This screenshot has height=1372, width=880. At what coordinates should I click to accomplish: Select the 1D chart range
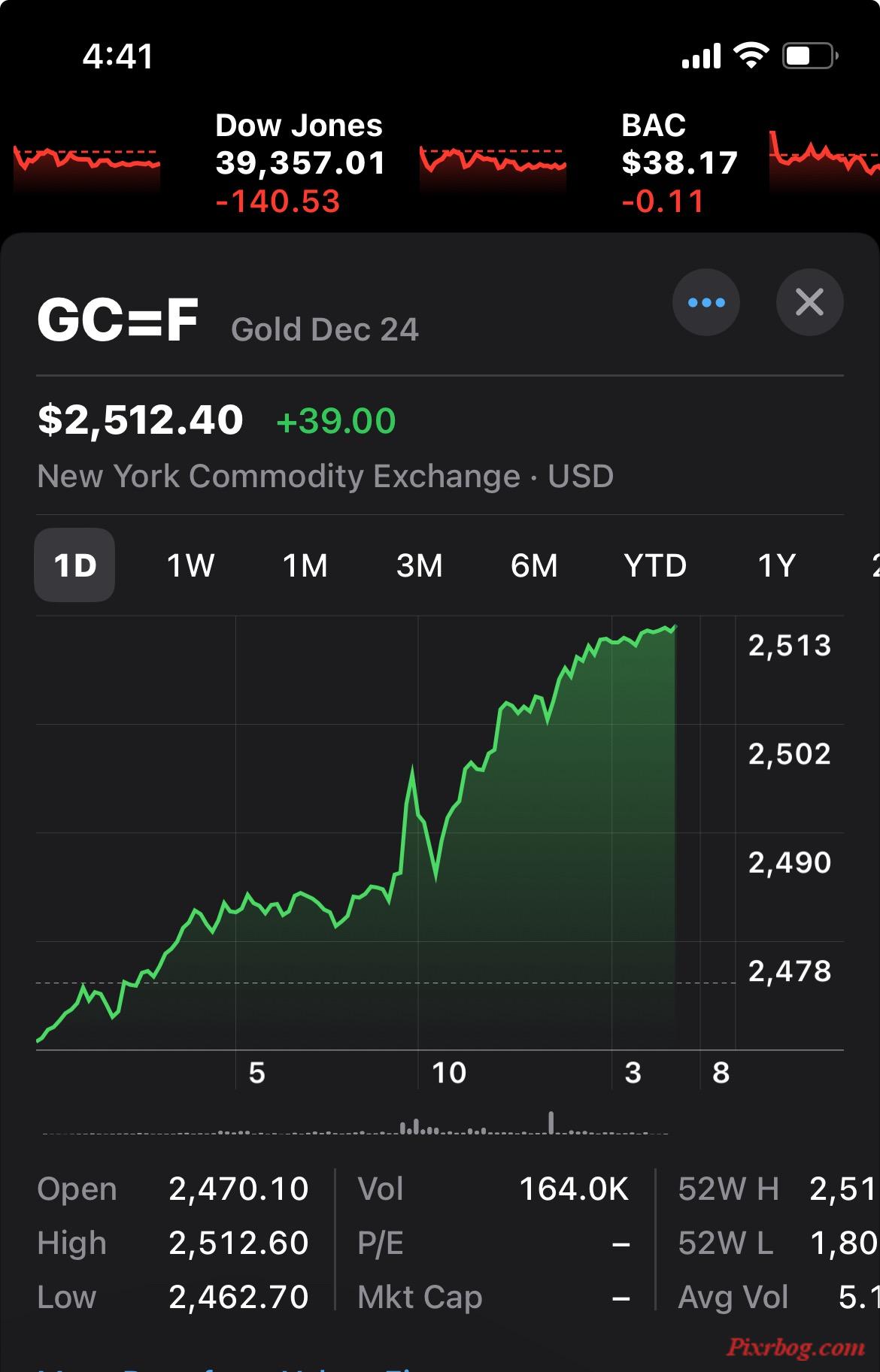pos(74,565)
